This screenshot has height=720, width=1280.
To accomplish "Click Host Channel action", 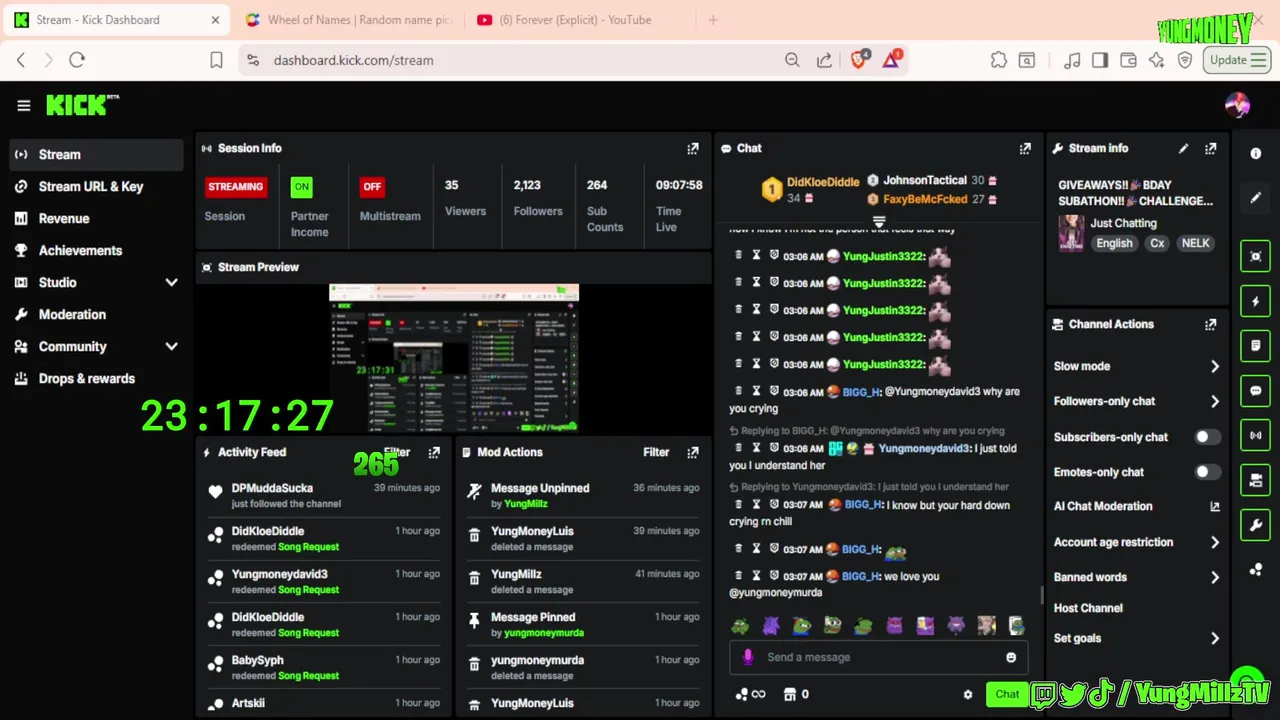I will (x=1088, y=608).
